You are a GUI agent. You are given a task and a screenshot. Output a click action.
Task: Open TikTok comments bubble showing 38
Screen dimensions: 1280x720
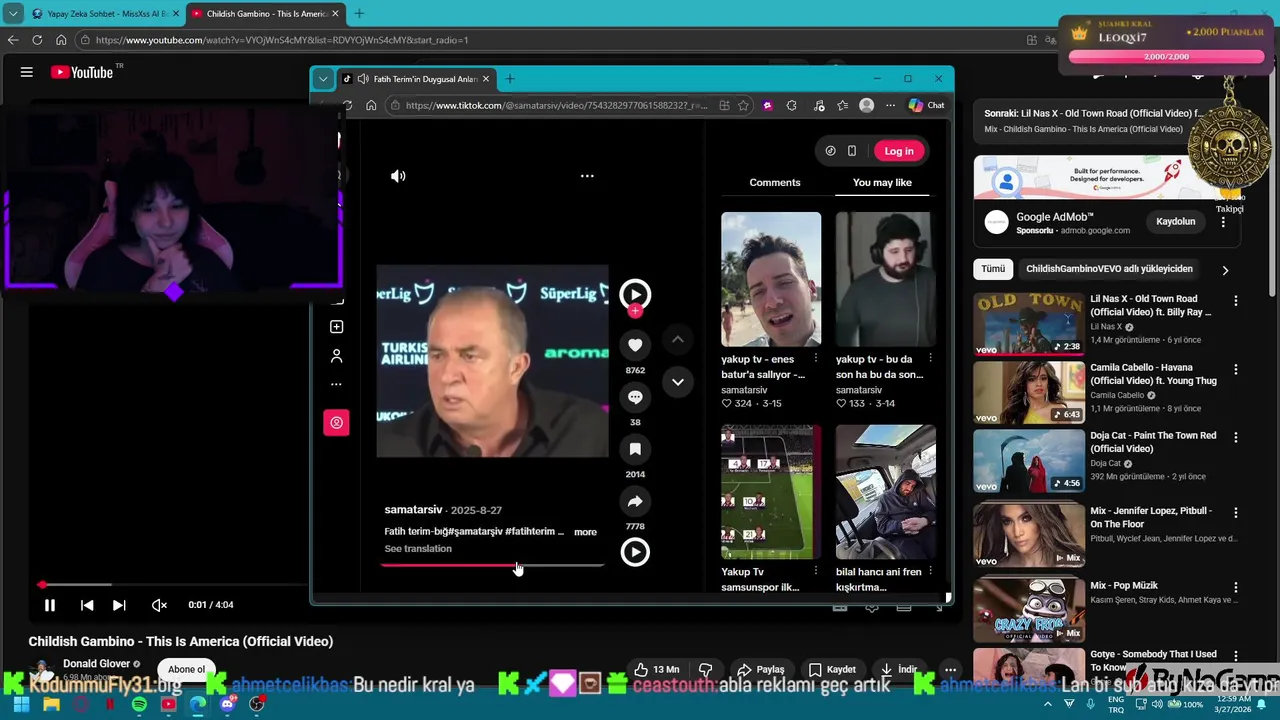tap(635, 397)
